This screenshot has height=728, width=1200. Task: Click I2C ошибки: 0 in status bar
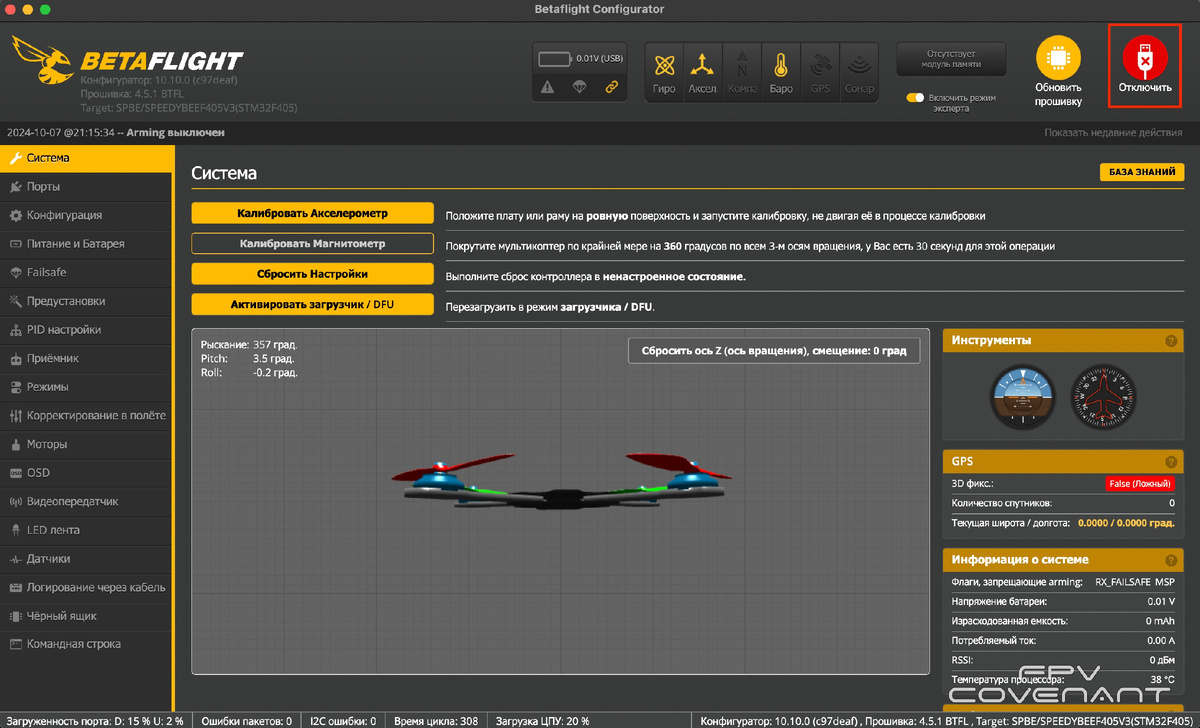tap(343, 721)
